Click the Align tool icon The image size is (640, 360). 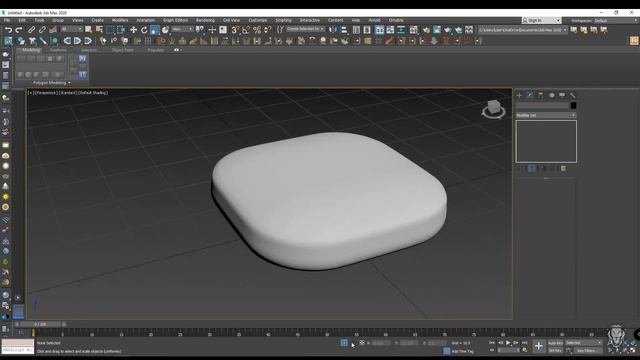(344, 30)
